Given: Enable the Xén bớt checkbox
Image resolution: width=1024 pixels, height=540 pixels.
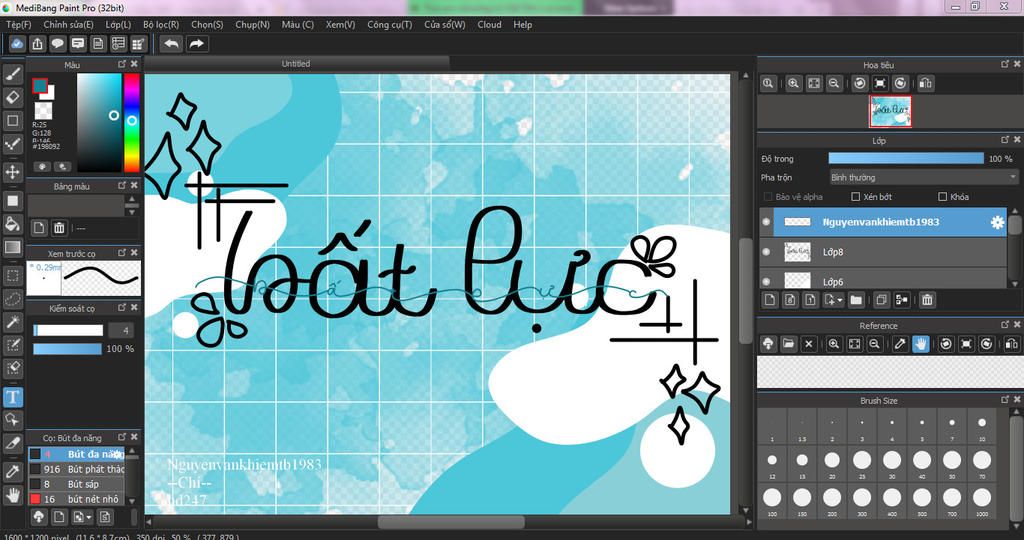Looking at the screenshot, I should coord(856,197).
